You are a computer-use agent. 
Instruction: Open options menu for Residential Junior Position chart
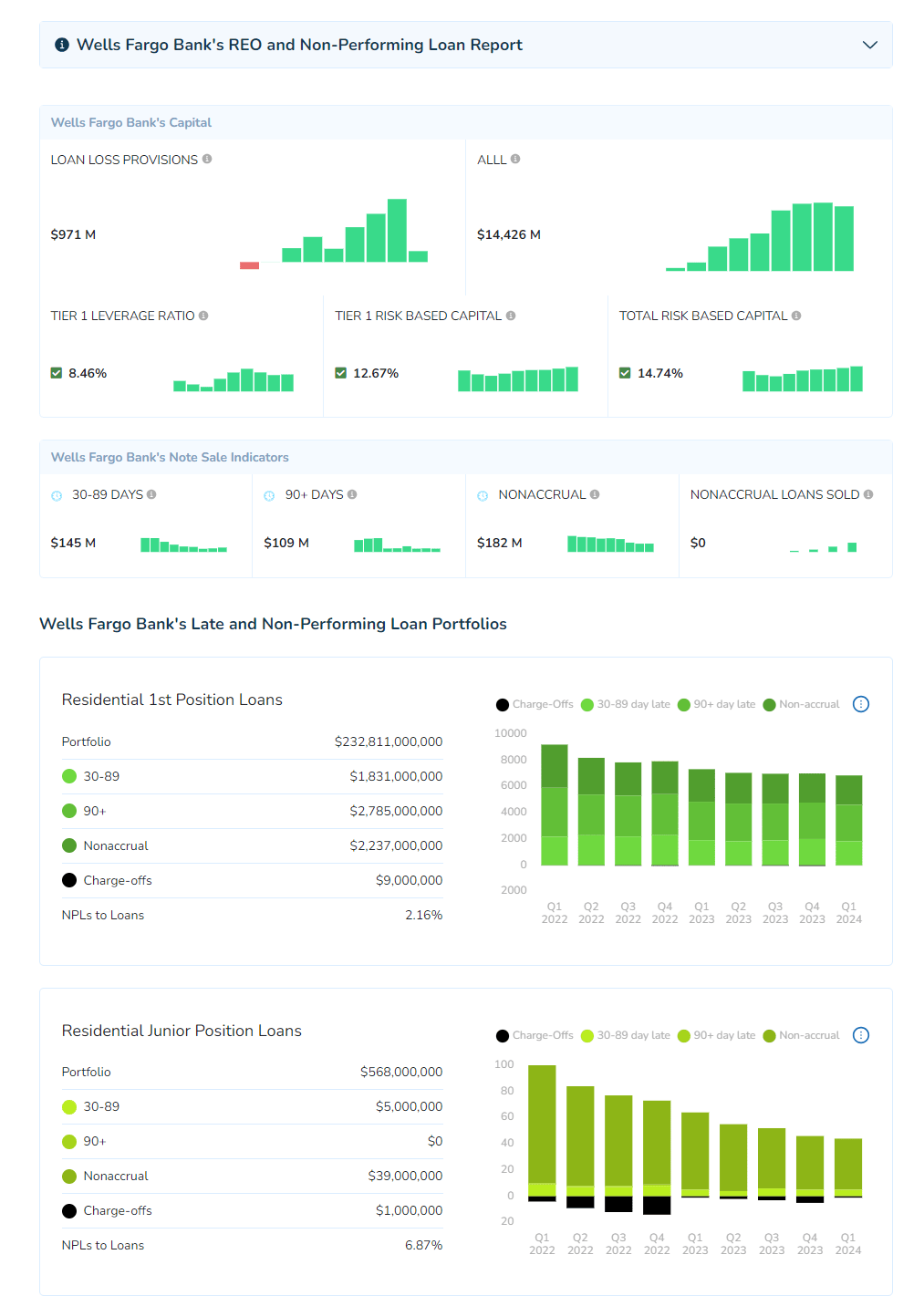[861, 1035]
